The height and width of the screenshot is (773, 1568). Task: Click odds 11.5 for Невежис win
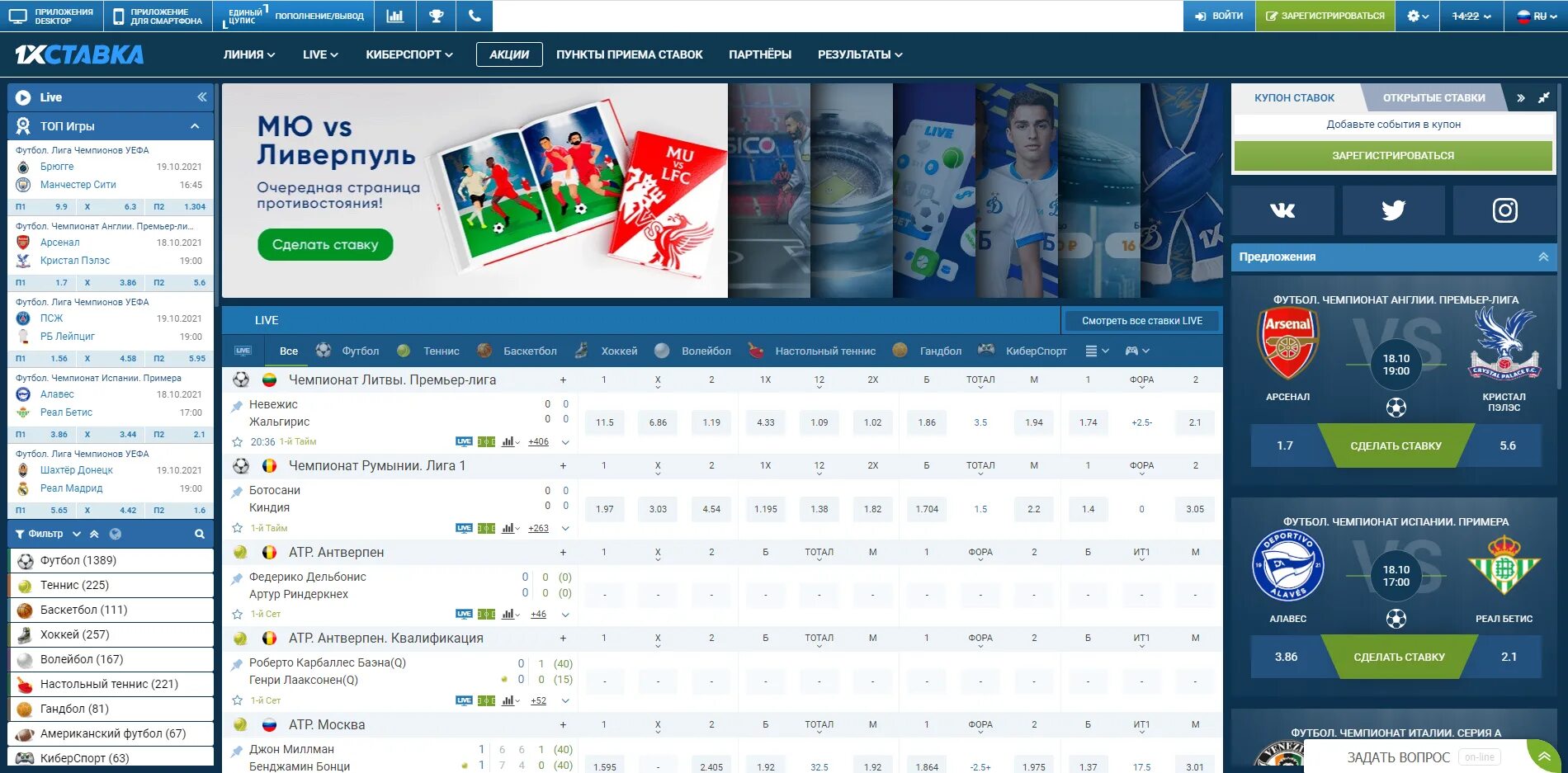[605, 422]
